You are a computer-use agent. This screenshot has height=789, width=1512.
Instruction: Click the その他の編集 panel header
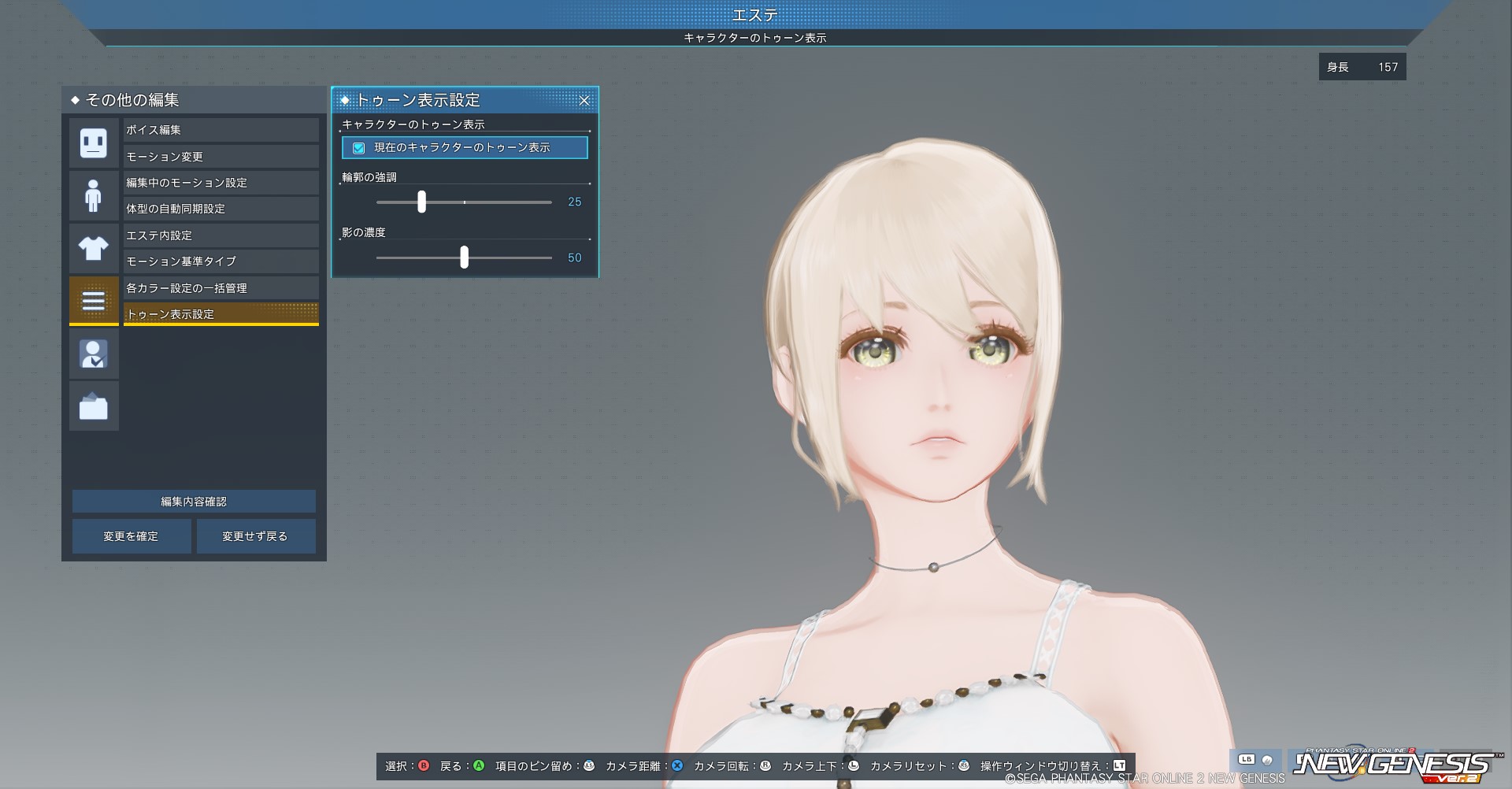[x=194, y=100]
